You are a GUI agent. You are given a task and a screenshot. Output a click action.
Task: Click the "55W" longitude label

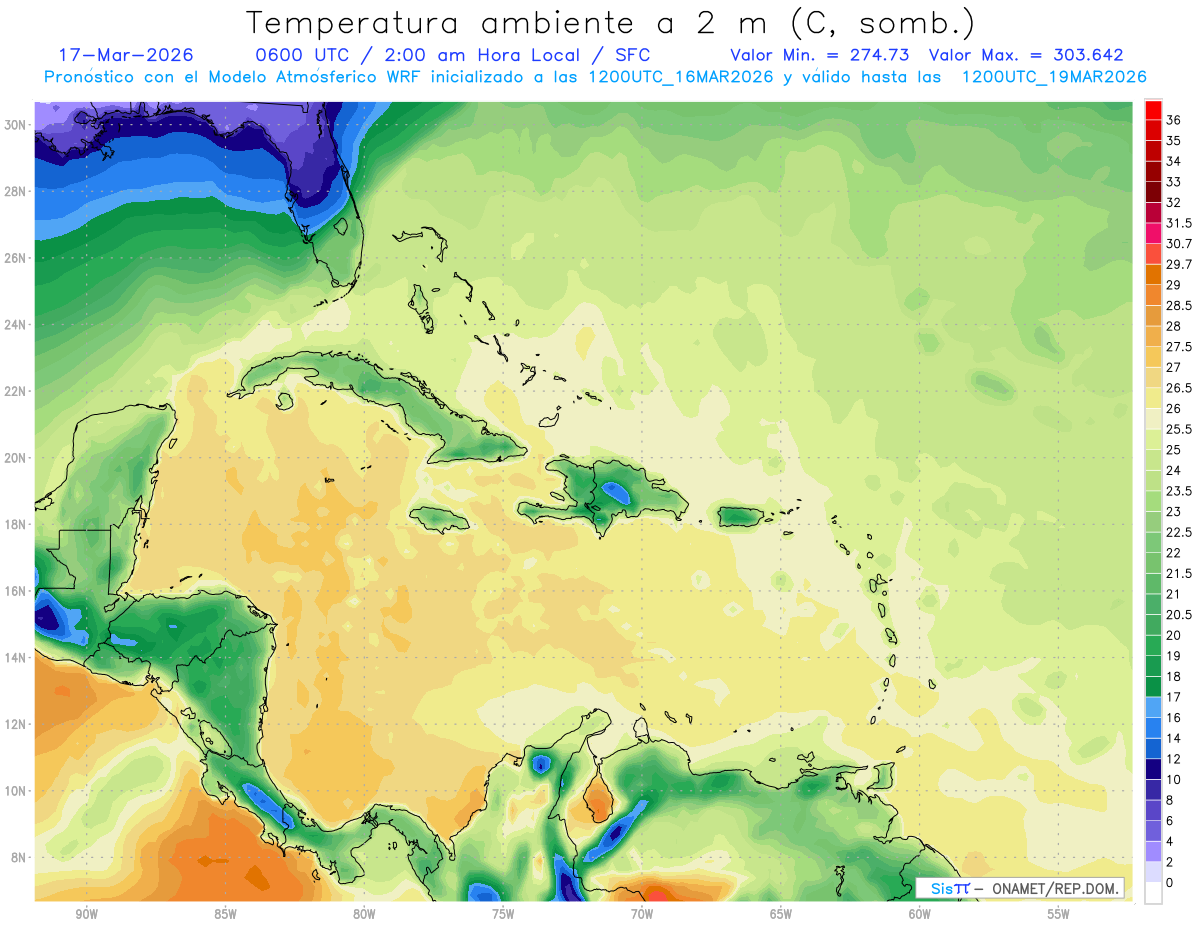coord(1059,915)
